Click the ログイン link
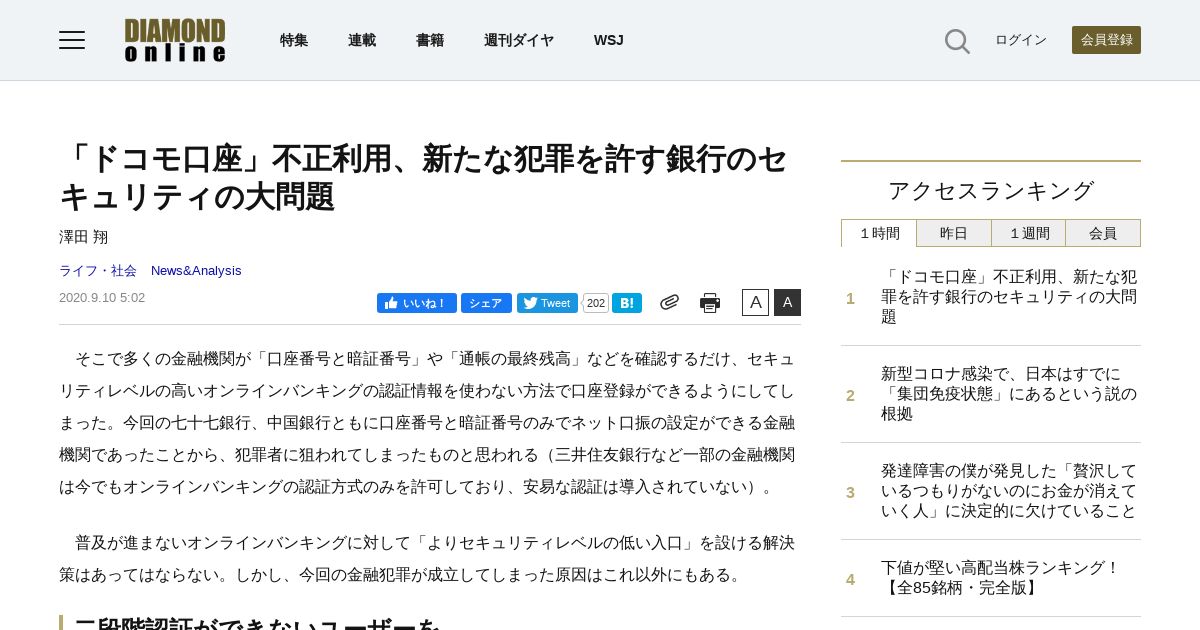This screenshot has height=630, width=1200. coord(1021,40)
